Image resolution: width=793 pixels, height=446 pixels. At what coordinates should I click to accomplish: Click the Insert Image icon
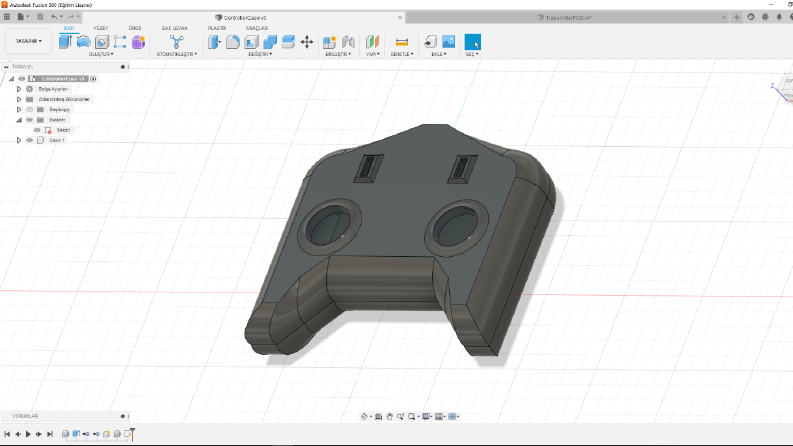pos(449,42)
